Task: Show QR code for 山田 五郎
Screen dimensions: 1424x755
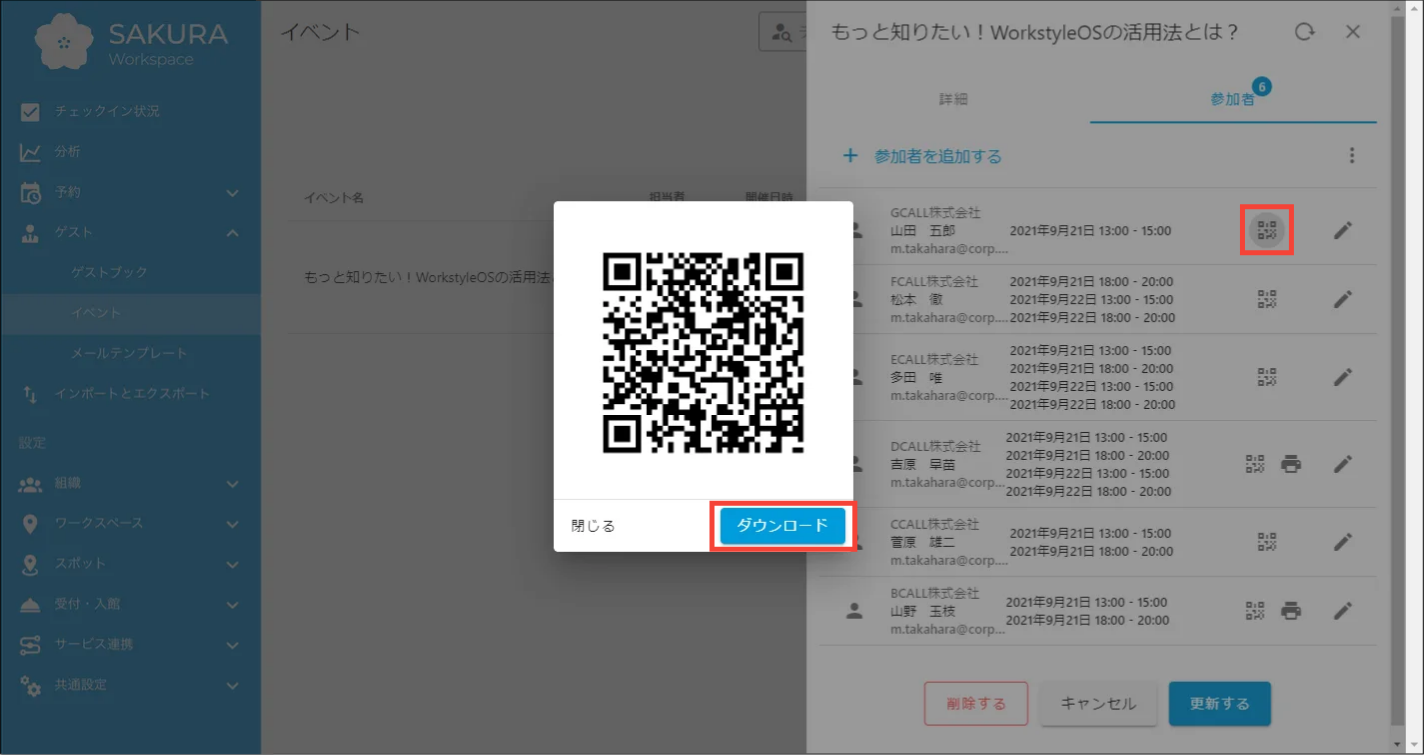Action: [x=1267, y=231]
